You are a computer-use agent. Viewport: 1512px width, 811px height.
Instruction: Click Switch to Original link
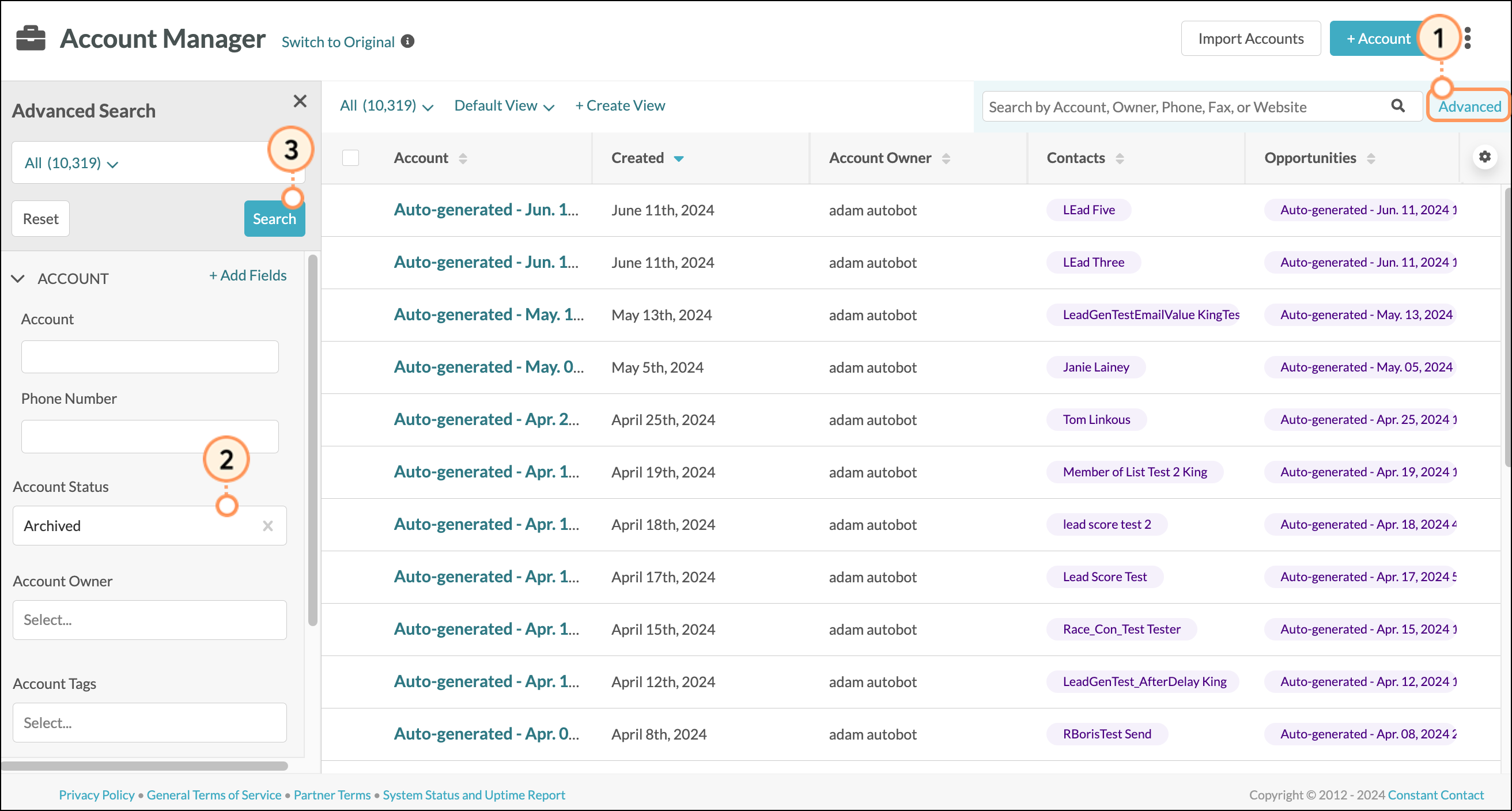[x=338, y=41]
